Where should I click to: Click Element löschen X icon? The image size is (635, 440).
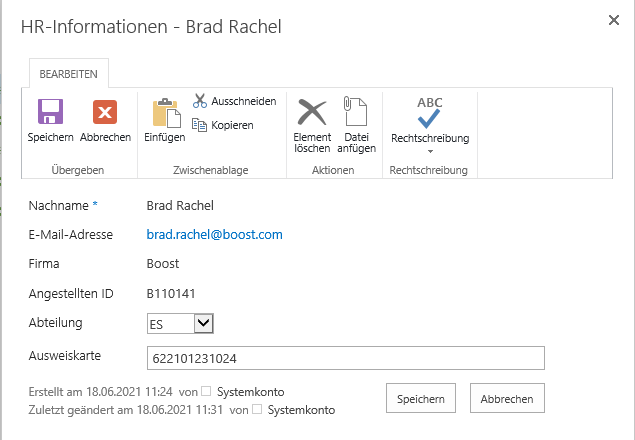[x=312, y=112]
